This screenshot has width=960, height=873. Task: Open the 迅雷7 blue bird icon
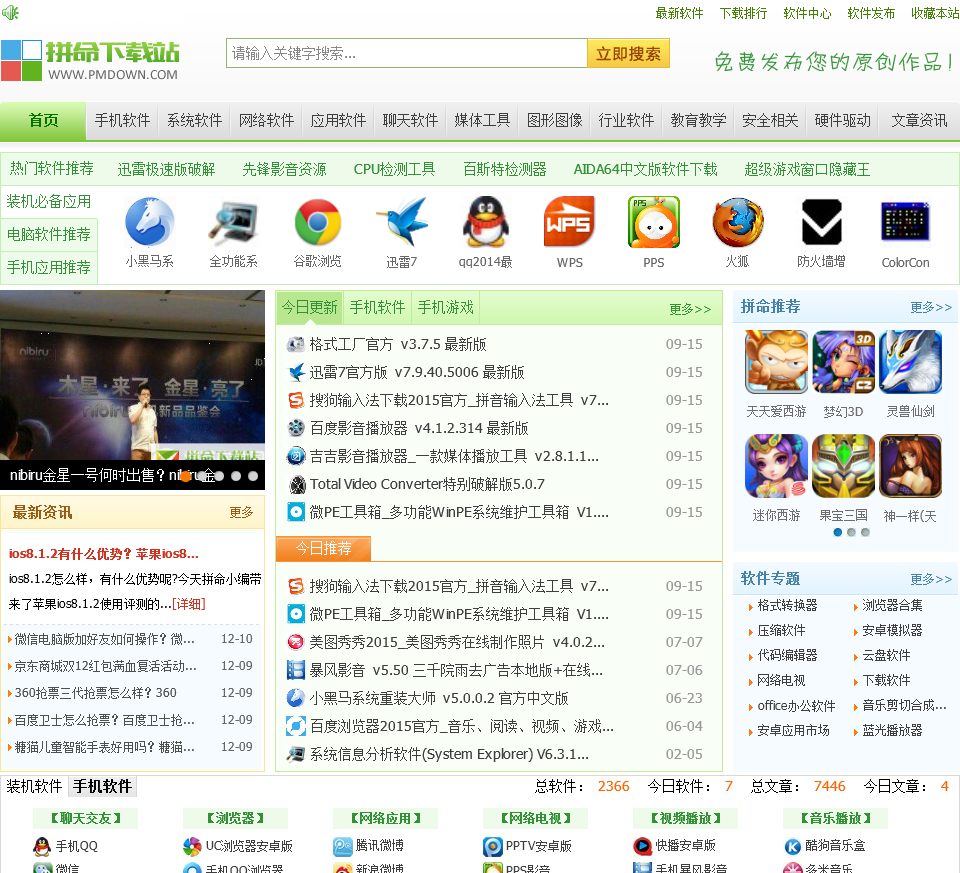tap(402, 222)
